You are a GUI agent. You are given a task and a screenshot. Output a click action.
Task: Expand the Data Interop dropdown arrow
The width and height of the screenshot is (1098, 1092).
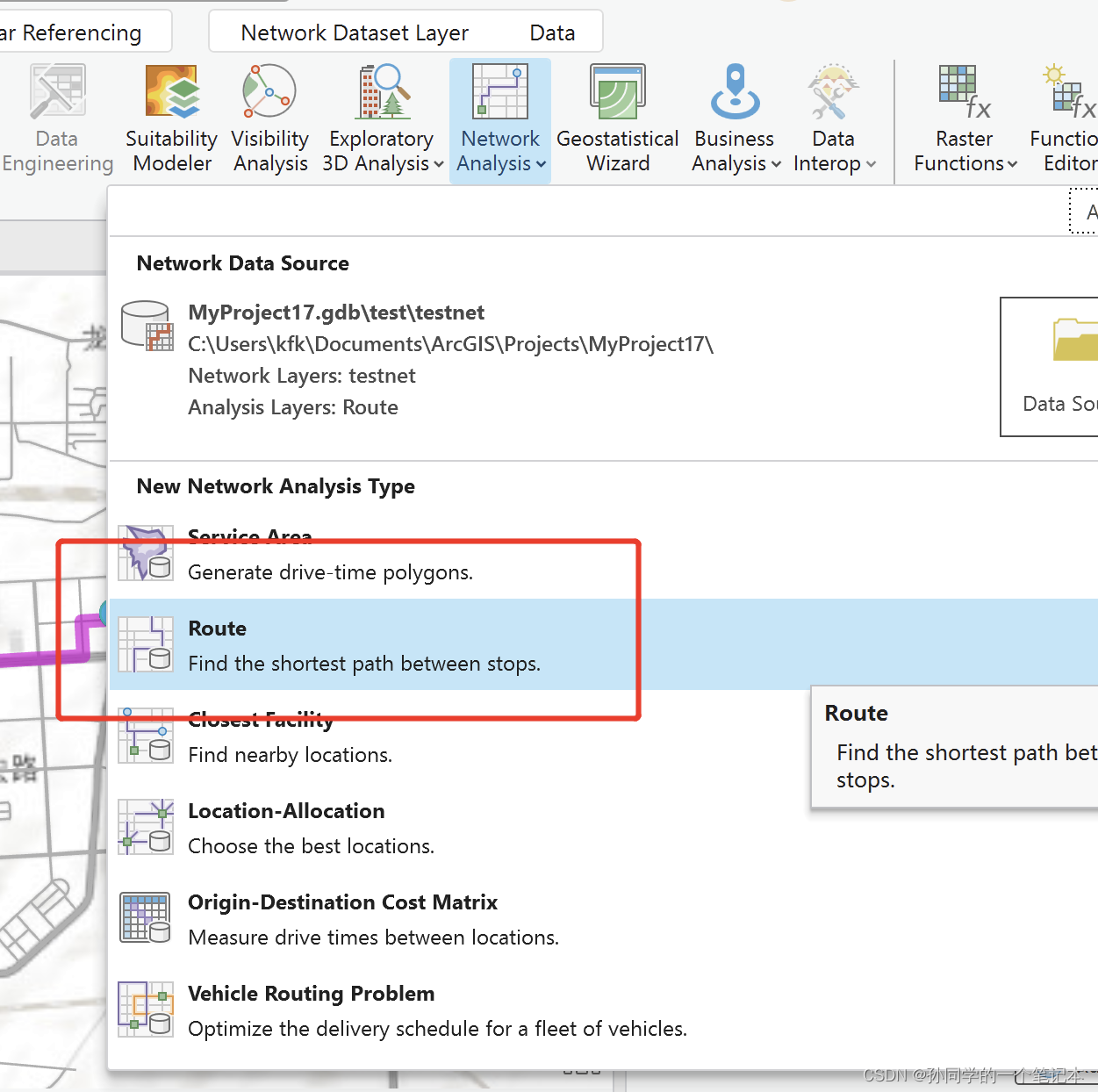pos(871,164)
